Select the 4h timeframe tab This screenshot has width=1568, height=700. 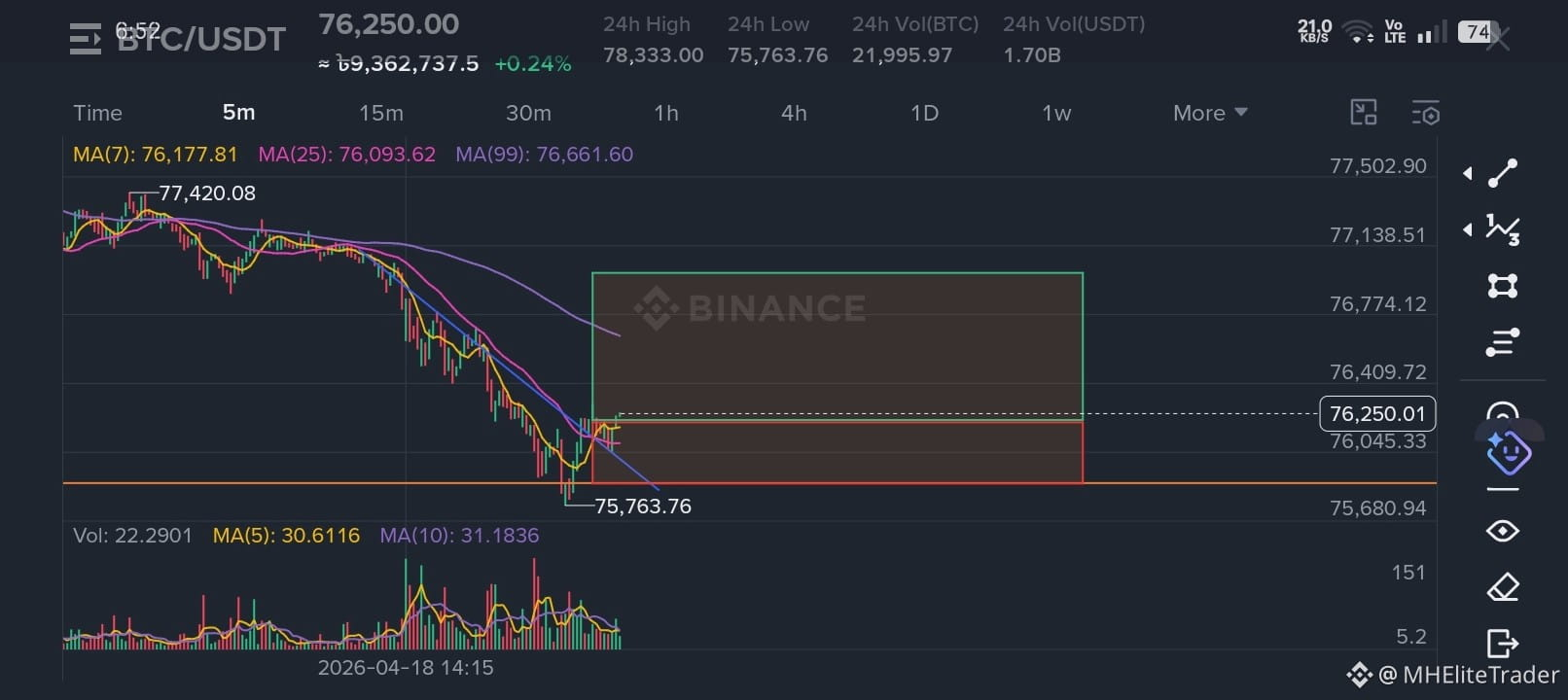click(x=794, y=113)
